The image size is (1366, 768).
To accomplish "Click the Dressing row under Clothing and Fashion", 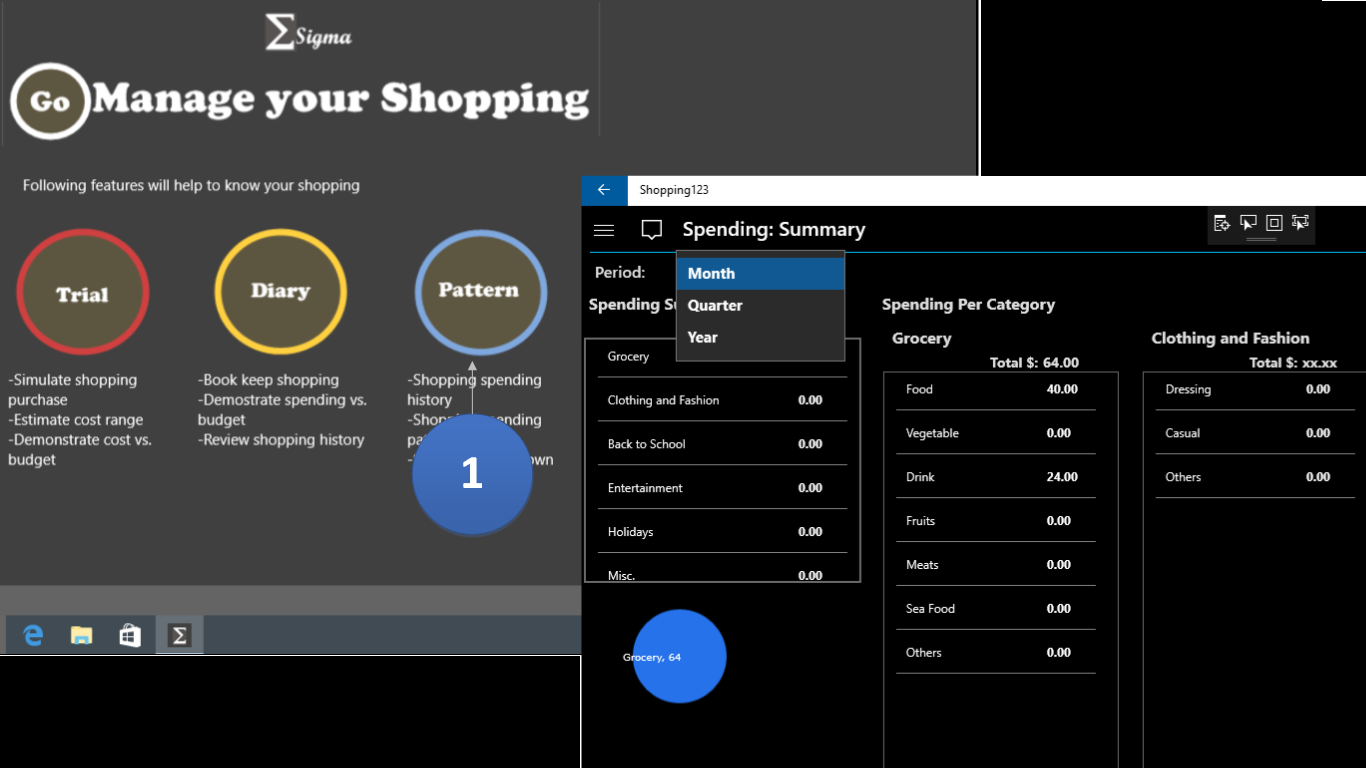I will (x=1256, y=389).
